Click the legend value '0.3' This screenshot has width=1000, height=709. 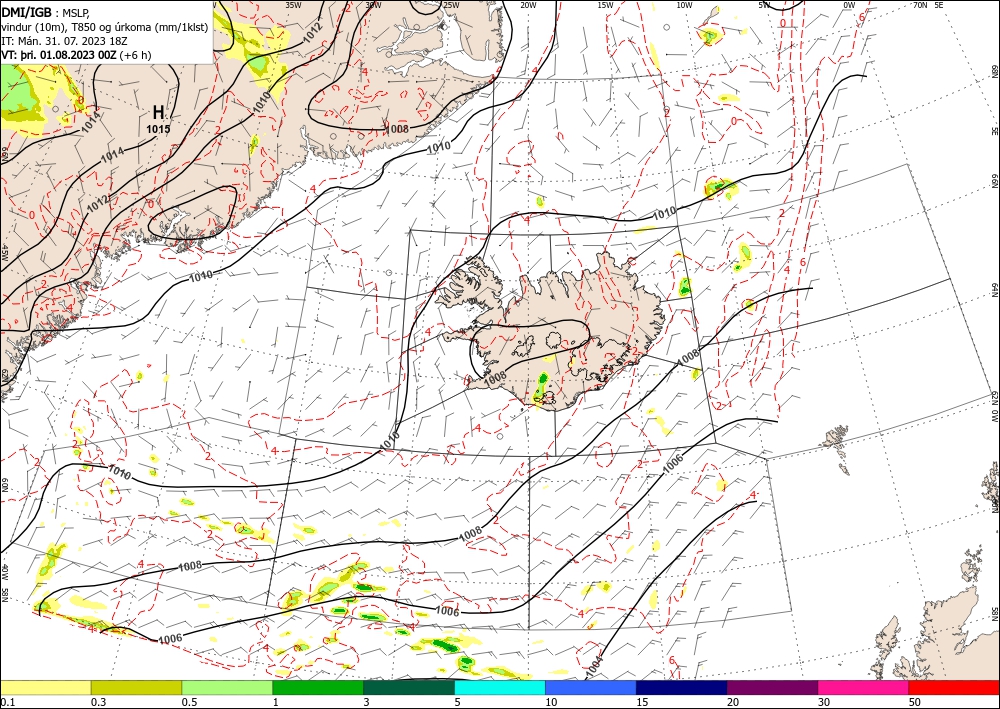[x=98, y=702]
